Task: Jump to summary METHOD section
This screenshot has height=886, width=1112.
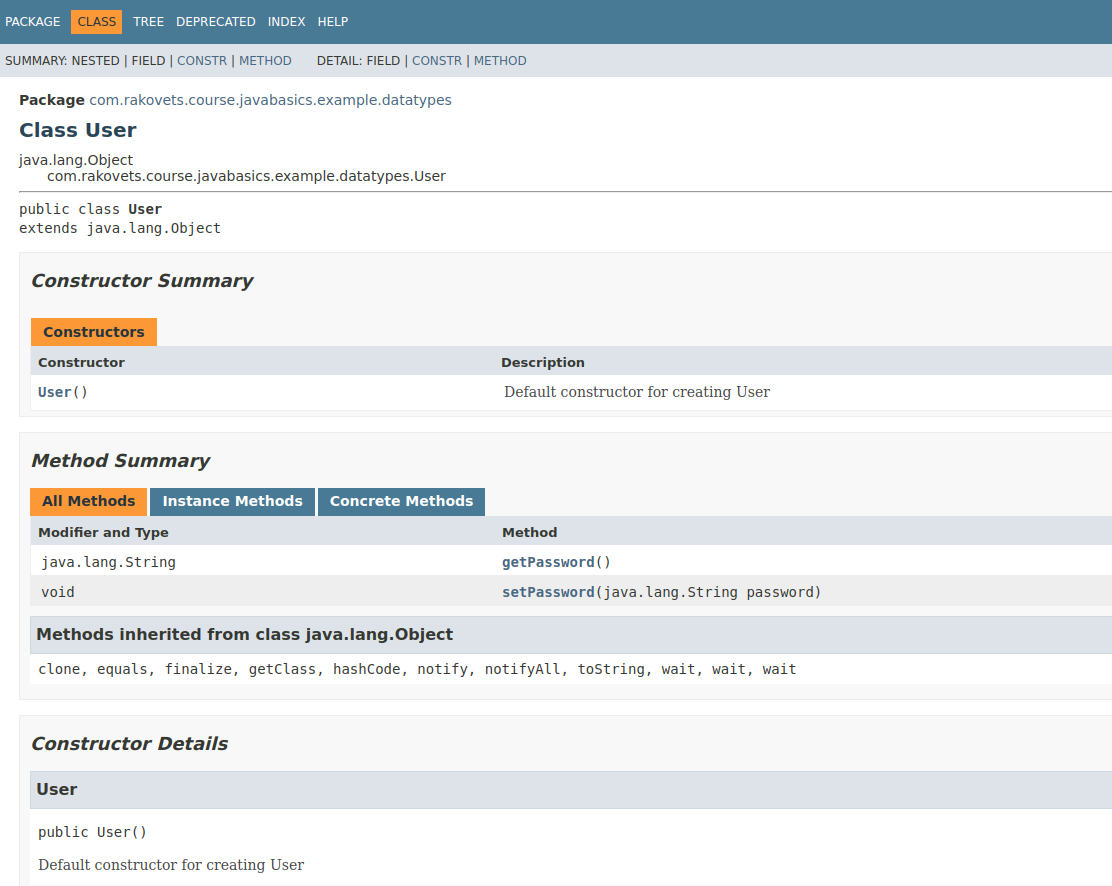Action: [x=265, y=61]
